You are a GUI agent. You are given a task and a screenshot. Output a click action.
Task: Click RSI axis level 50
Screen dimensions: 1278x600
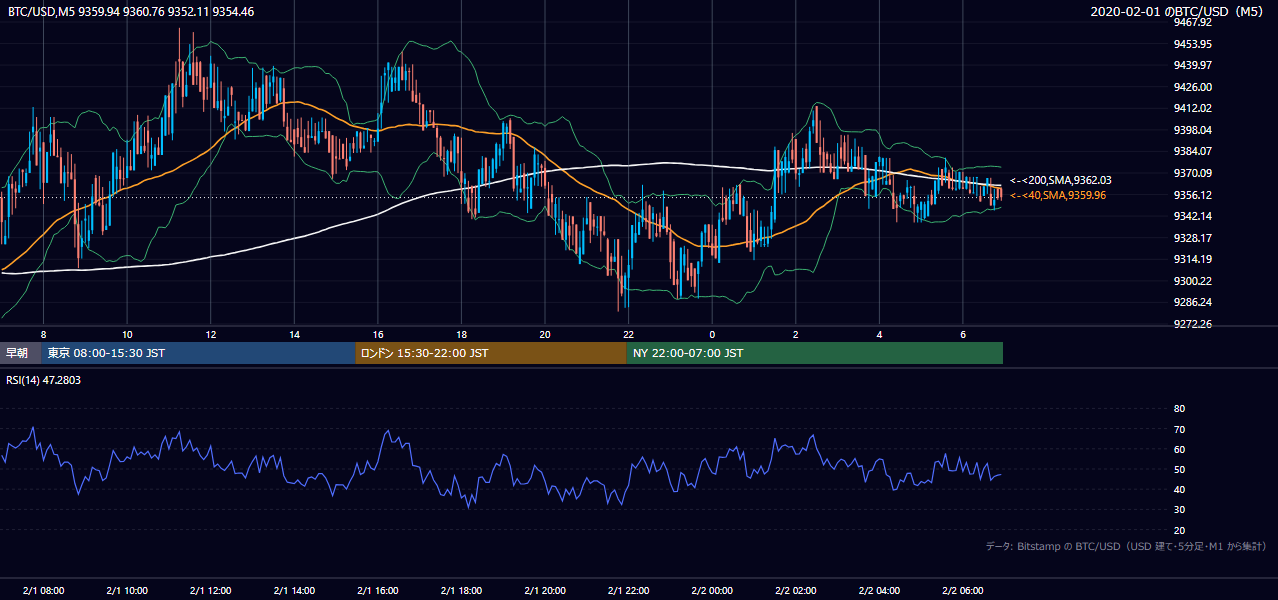point(1179,469)
